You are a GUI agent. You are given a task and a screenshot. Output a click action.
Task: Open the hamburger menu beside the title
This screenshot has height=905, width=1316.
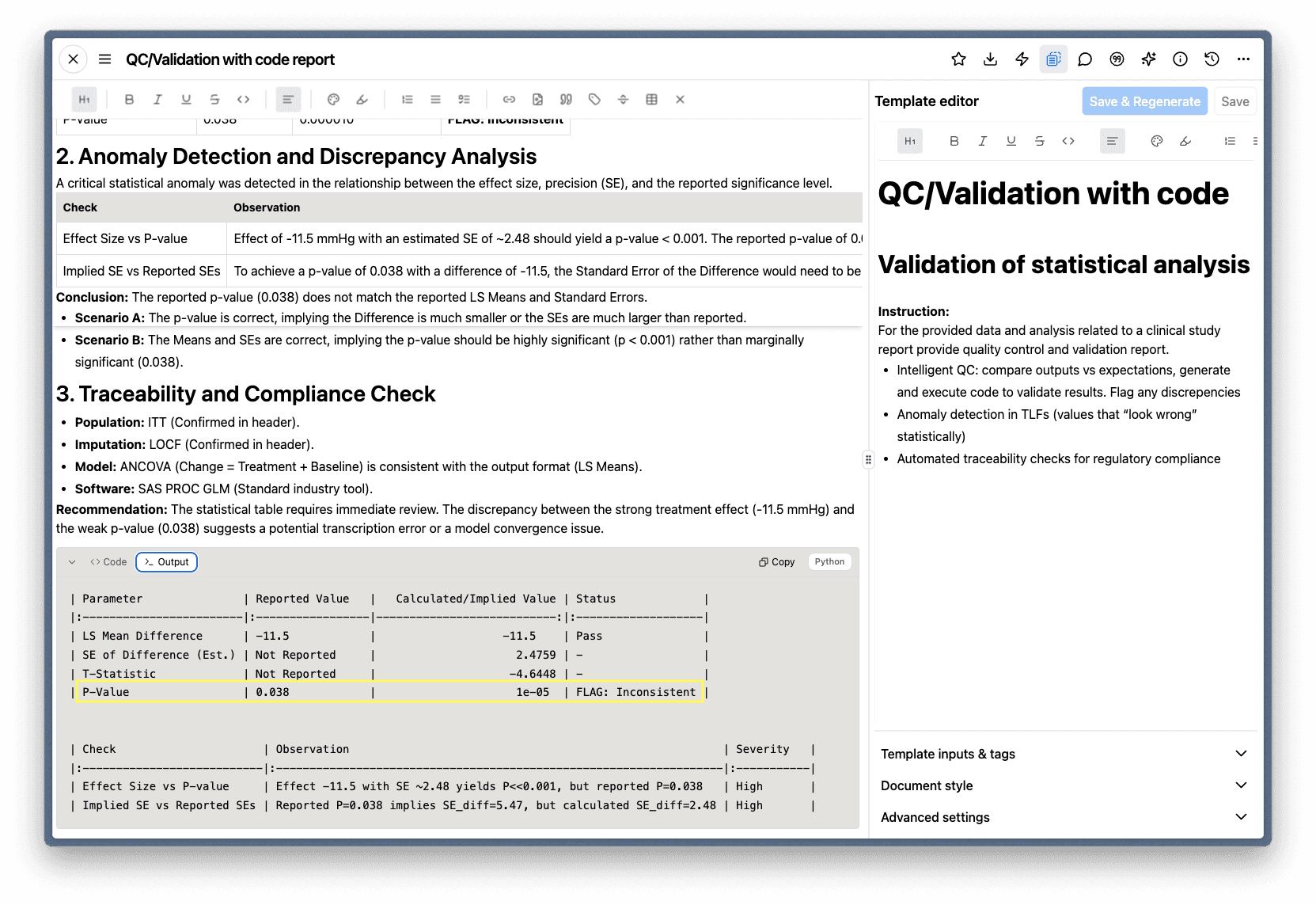pyautogui.click(x=104, y=59)
